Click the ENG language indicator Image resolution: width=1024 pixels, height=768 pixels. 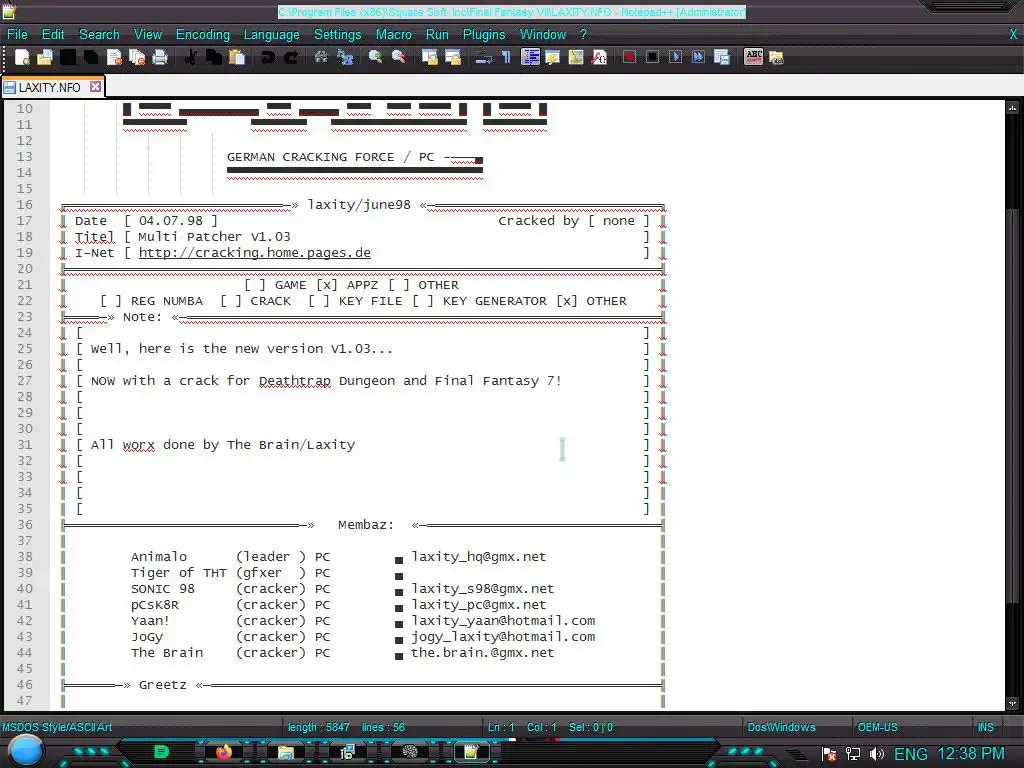[x=910, y=754]
